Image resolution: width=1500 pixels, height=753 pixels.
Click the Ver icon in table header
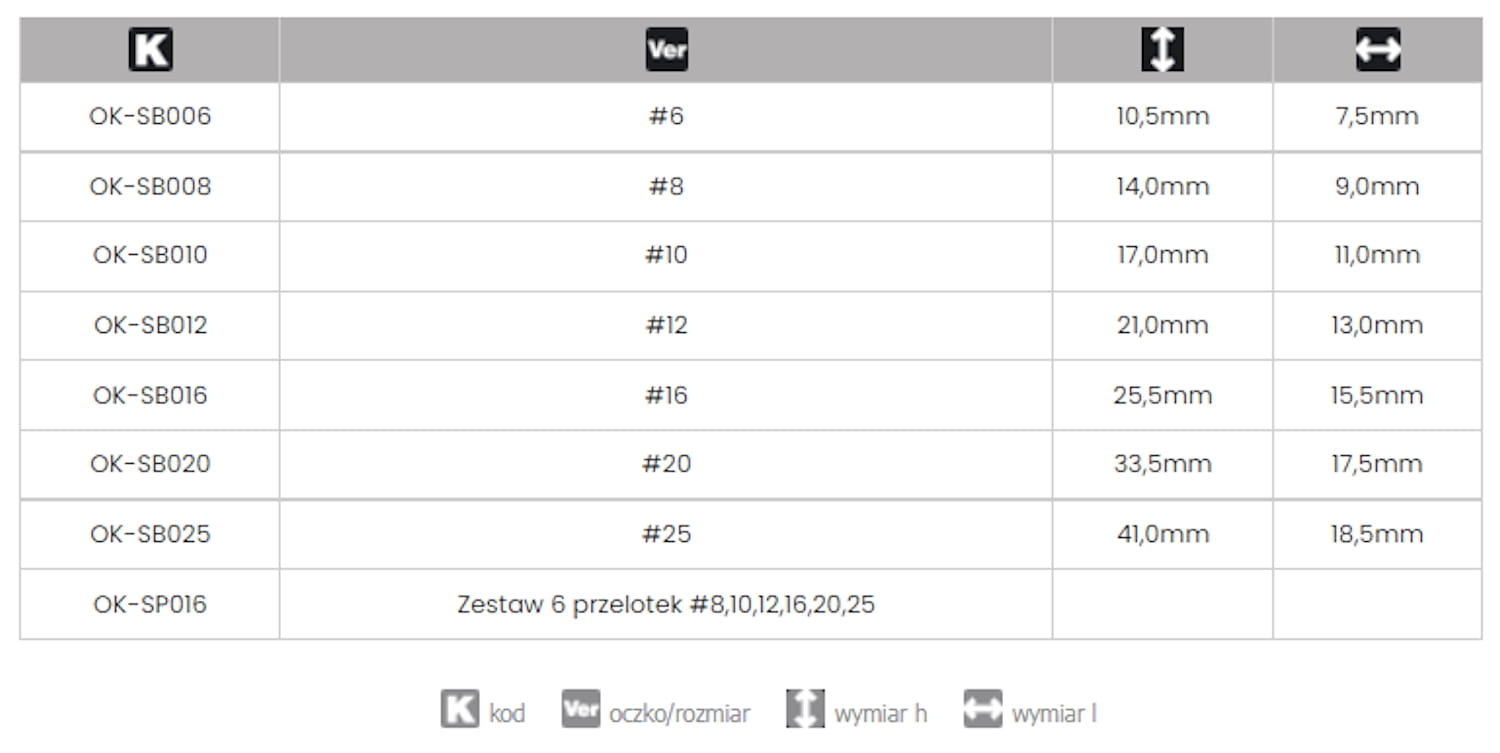(x=666, y=50)
